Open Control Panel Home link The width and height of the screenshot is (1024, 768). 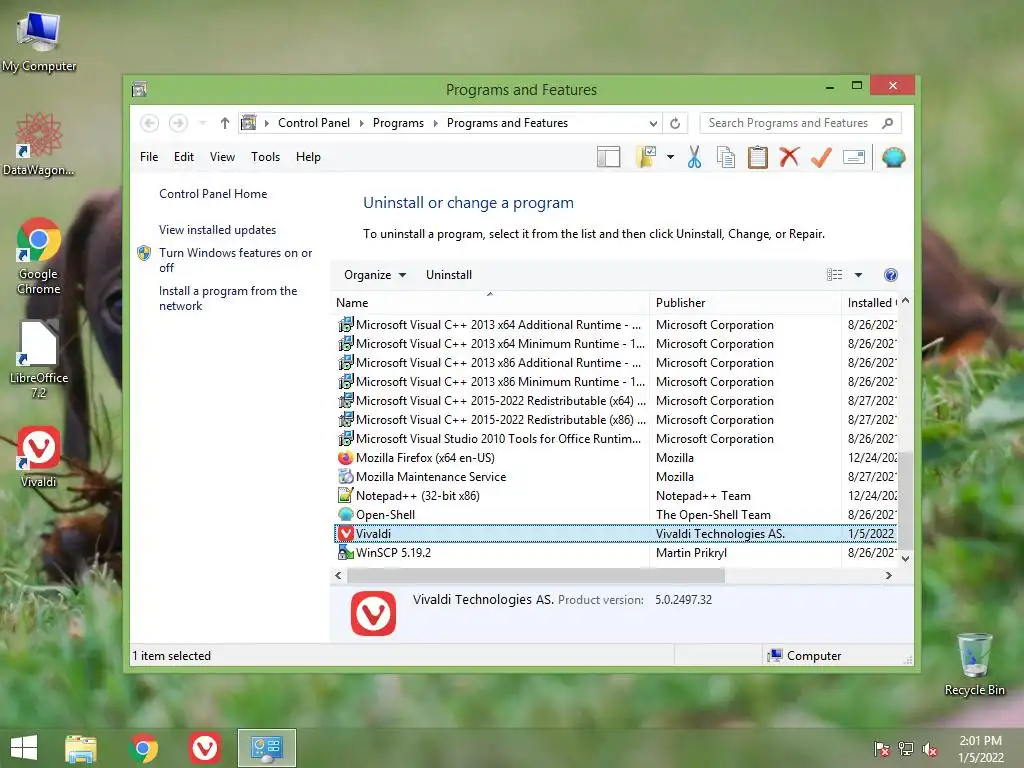(x=213, y=194)
